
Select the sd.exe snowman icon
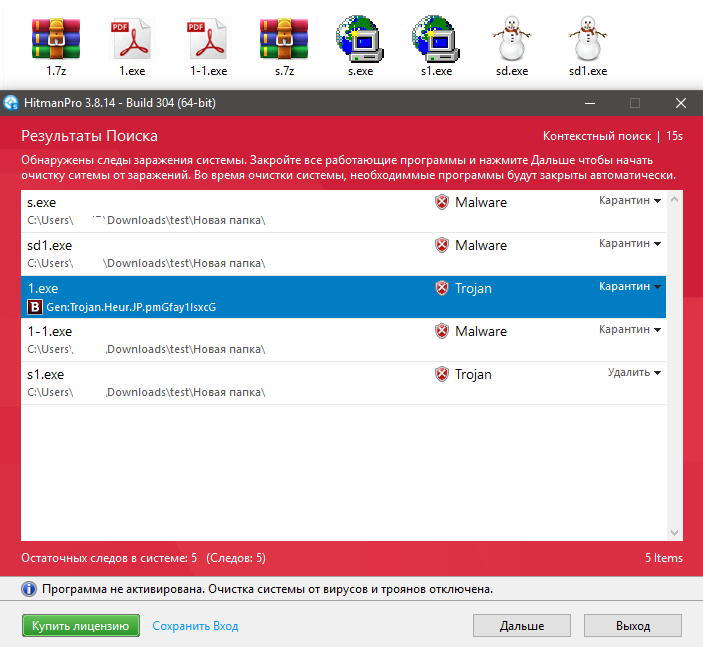pyautogui.click(x=512, y=39)
